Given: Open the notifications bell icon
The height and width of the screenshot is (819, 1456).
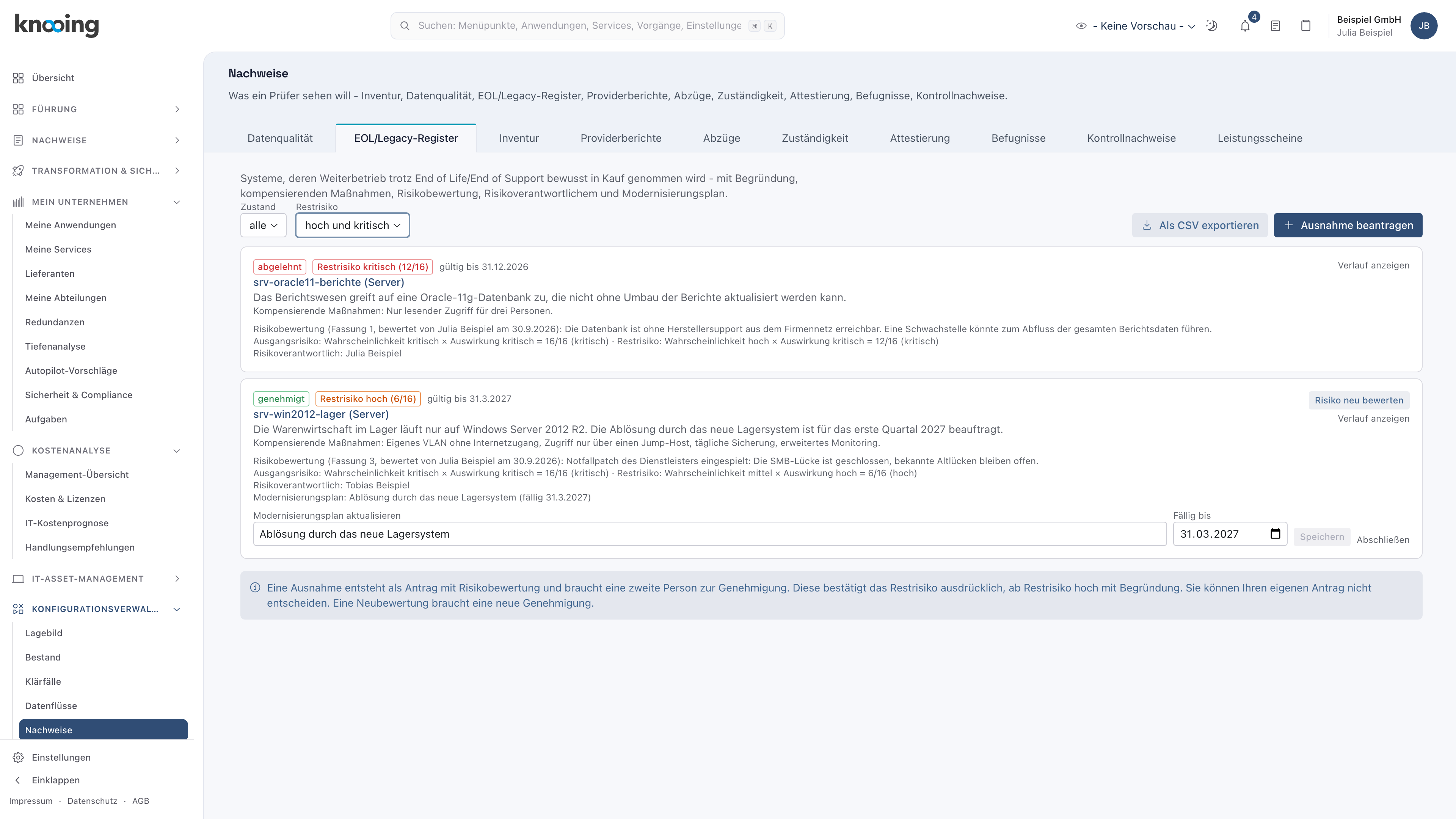Looking at the screenshot, I should (1244, 26).
